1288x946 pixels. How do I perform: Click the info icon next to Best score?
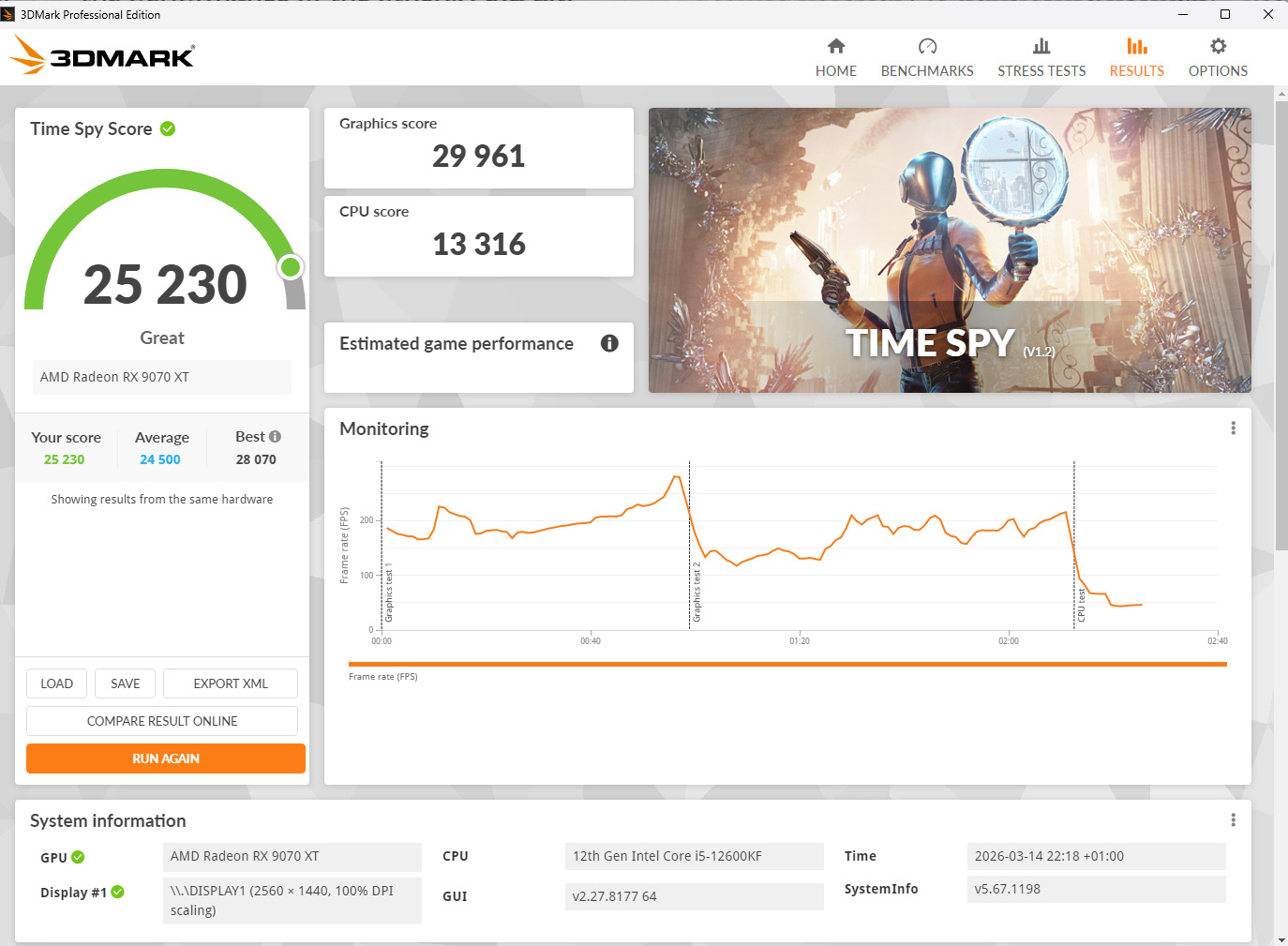click(275, 436)
